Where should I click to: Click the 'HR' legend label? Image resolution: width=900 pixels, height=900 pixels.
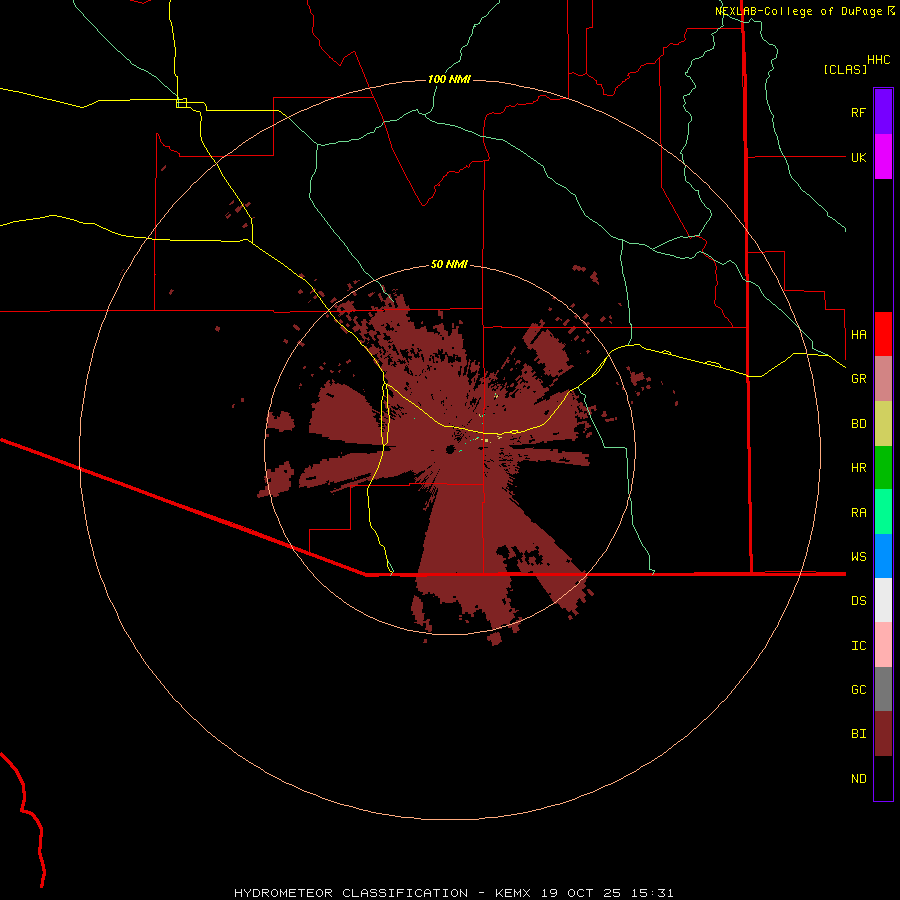click(x=858, y=468)
